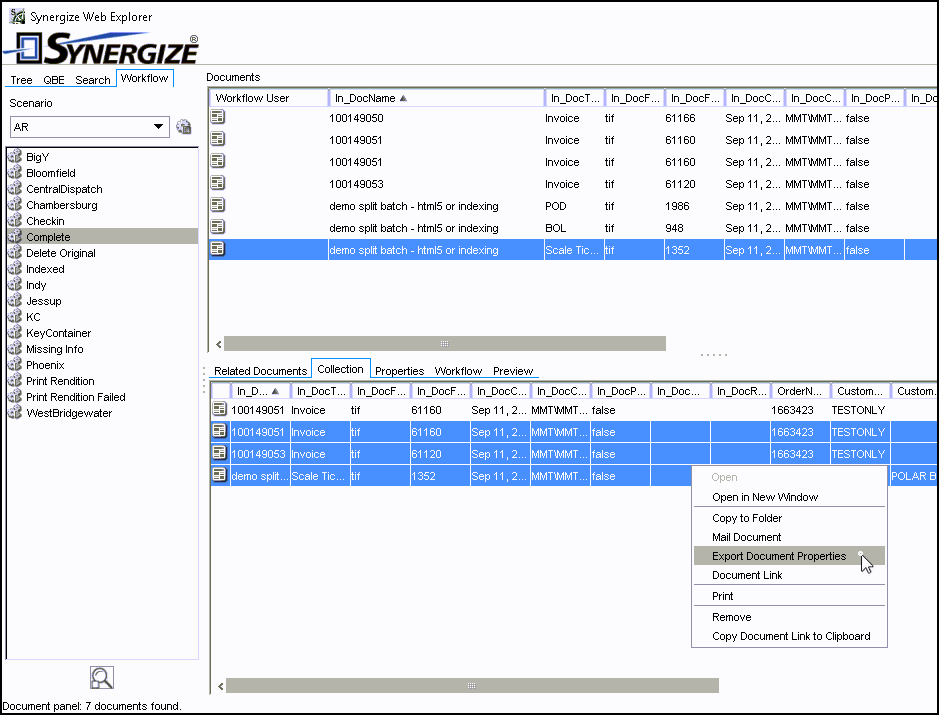Click the CentralDispatch workflow folder icon
Screen dimensions: 939x715
point(15,189)
